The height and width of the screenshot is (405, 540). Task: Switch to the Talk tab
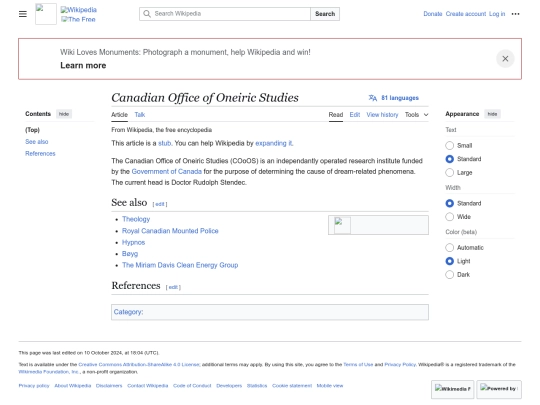point(139,115)
